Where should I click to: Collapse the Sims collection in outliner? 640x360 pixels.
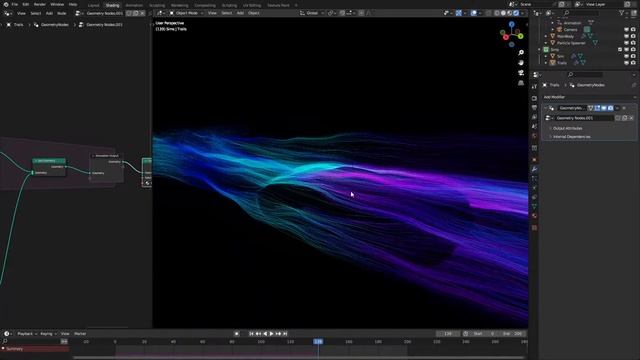(x=540, y=49)
